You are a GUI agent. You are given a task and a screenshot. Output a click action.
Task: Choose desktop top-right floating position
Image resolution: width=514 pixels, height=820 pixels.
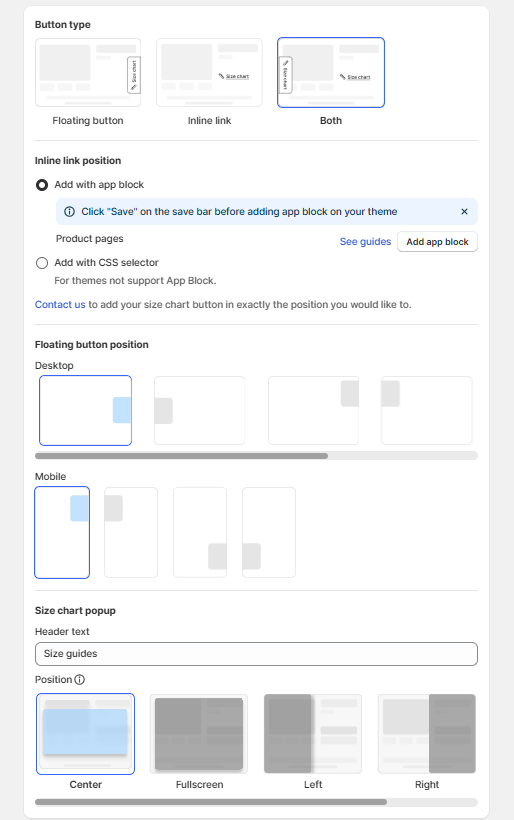(x=313, y=411)
